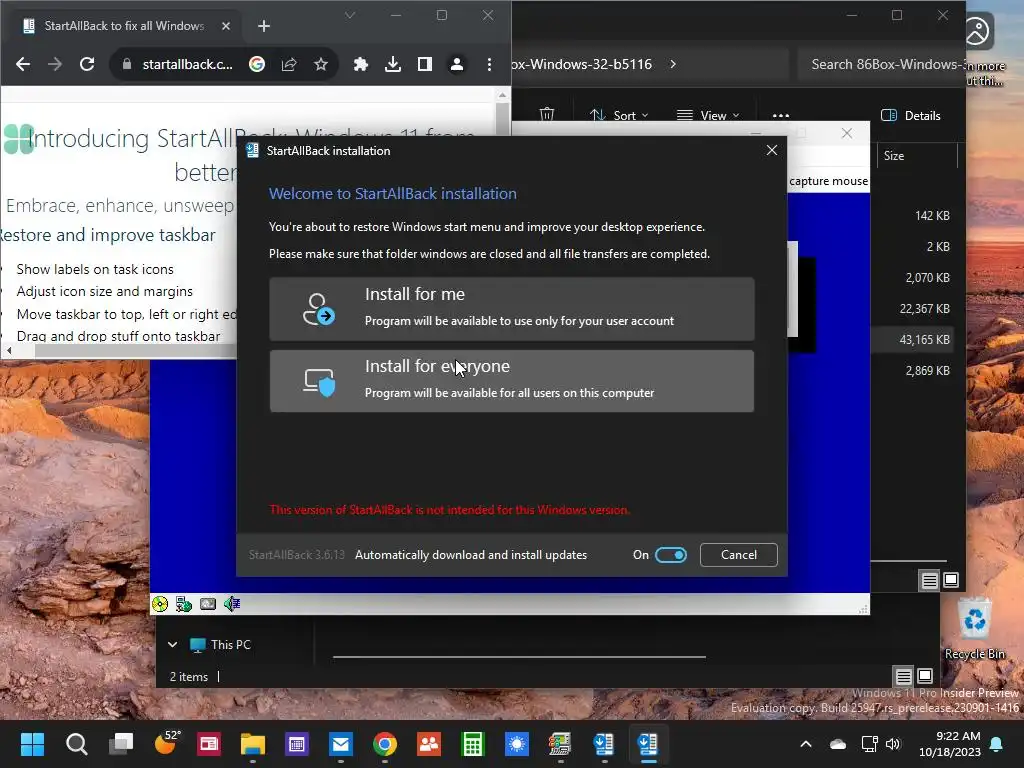Click Delete trash icon in File Explorer
Screen dimensions: 1024x768
[547, 115]
